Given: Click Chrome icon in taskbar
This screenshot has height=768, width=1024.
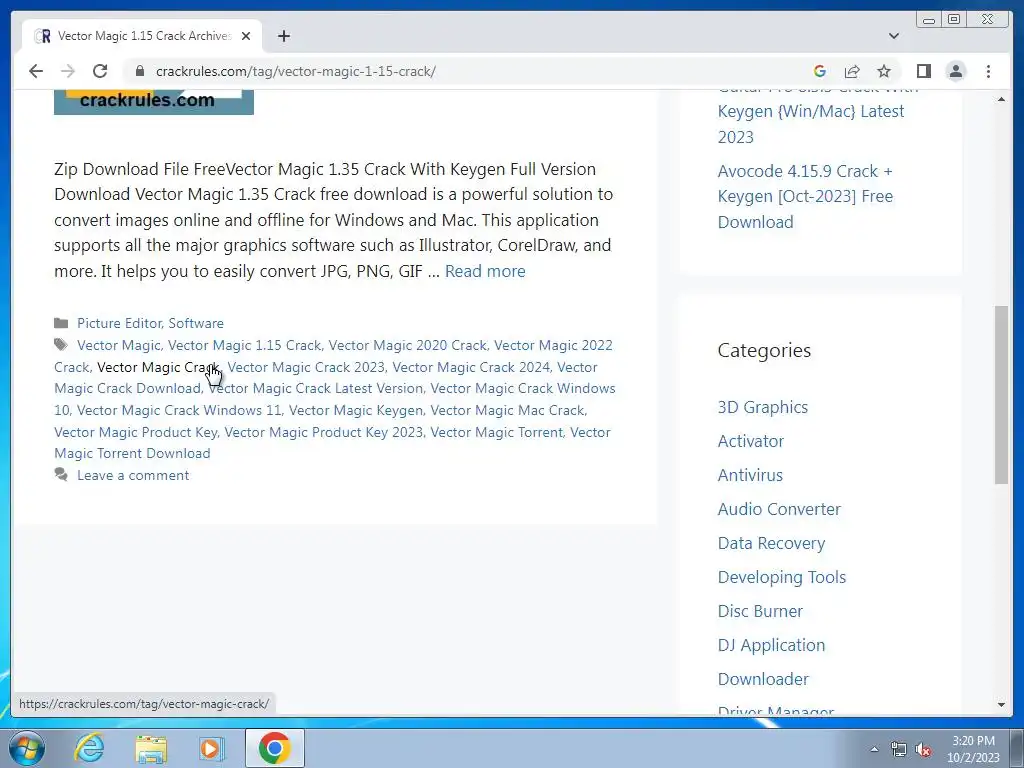Looking at the screenshot, I should [274, 748].
